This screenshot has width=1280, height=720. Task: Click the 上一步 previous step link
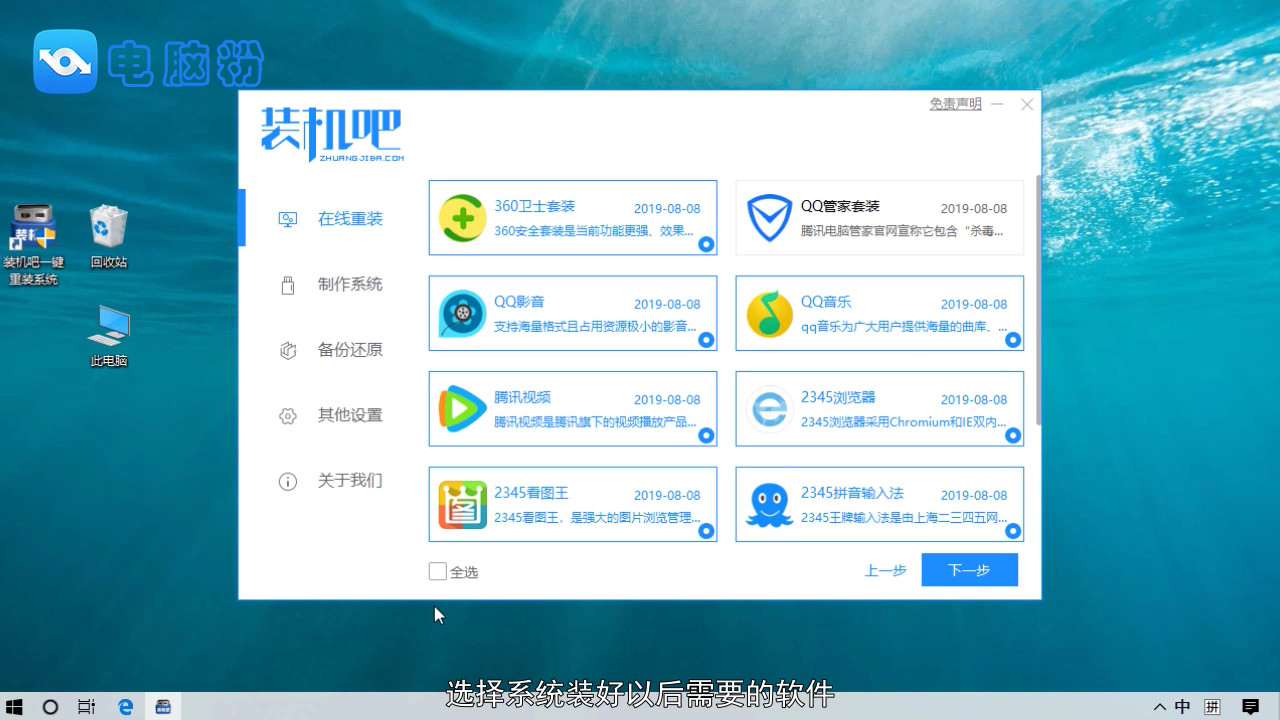click(886, 570)
